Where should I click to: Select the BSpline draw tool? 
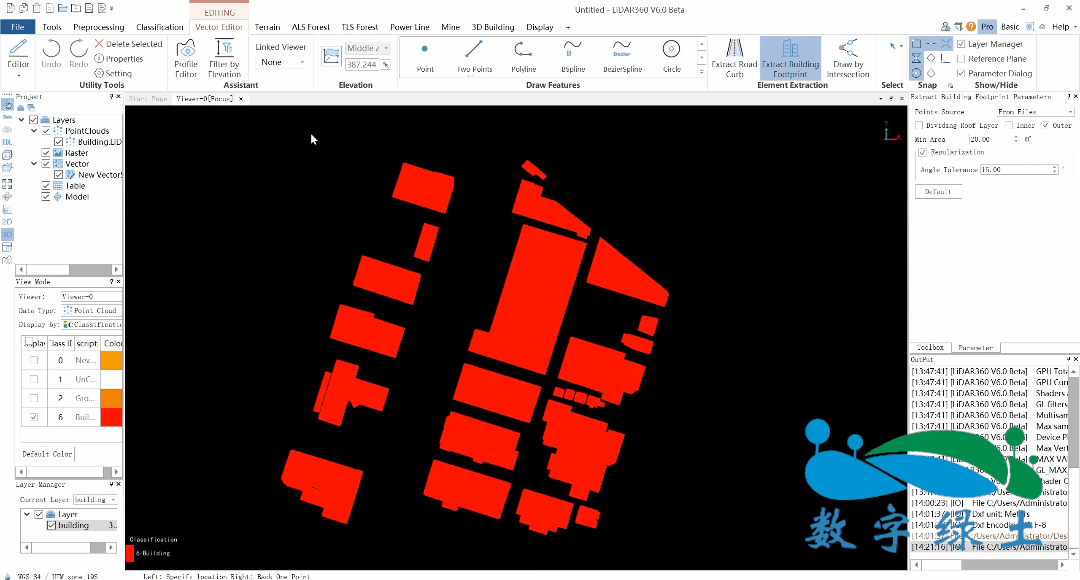[x=572, y=56]
